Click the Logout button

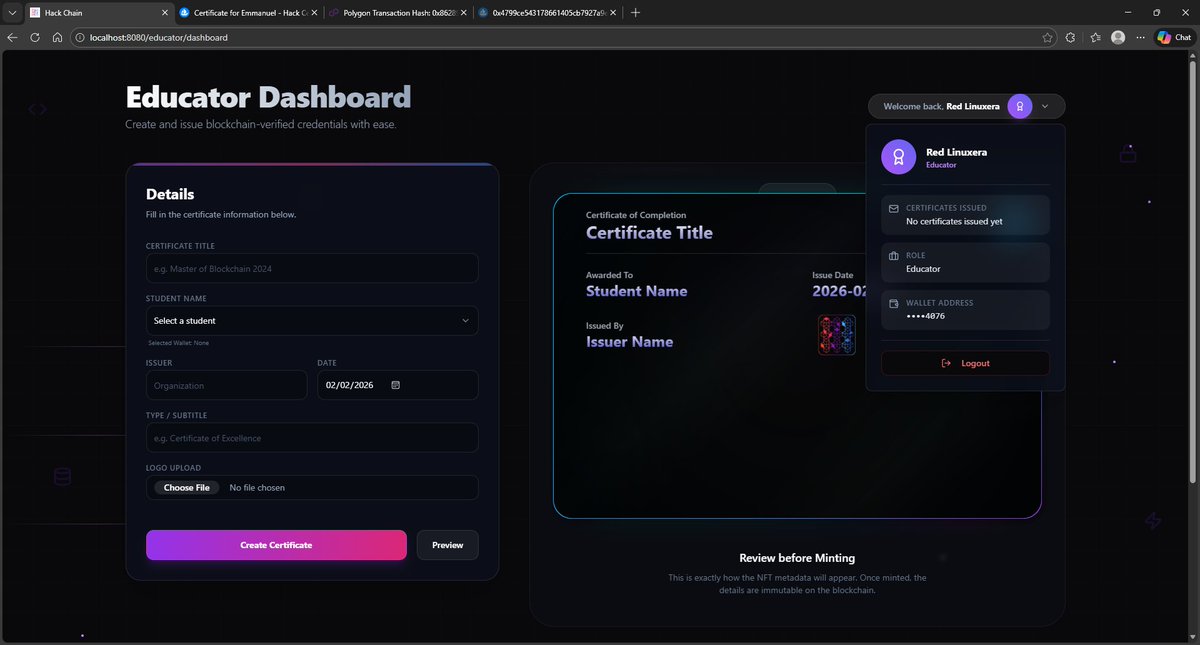click(965, 363)
